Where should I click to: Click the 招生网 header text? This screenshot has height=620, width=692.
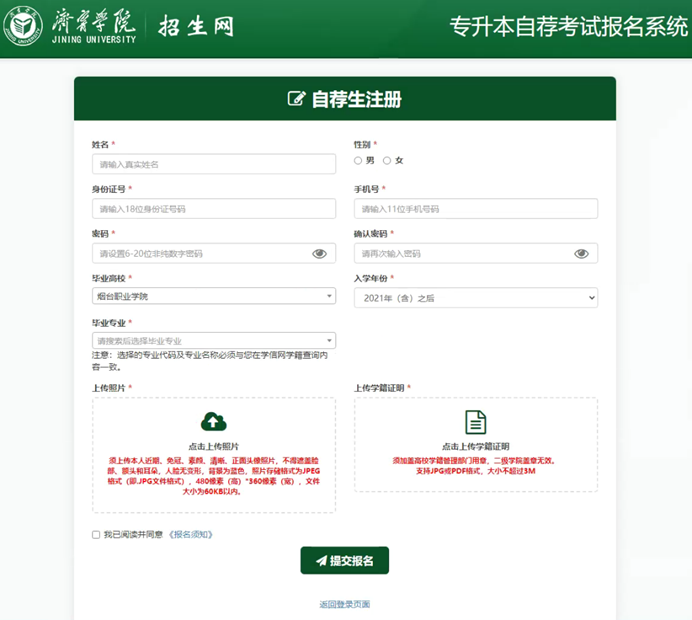(x=196, y=27)
